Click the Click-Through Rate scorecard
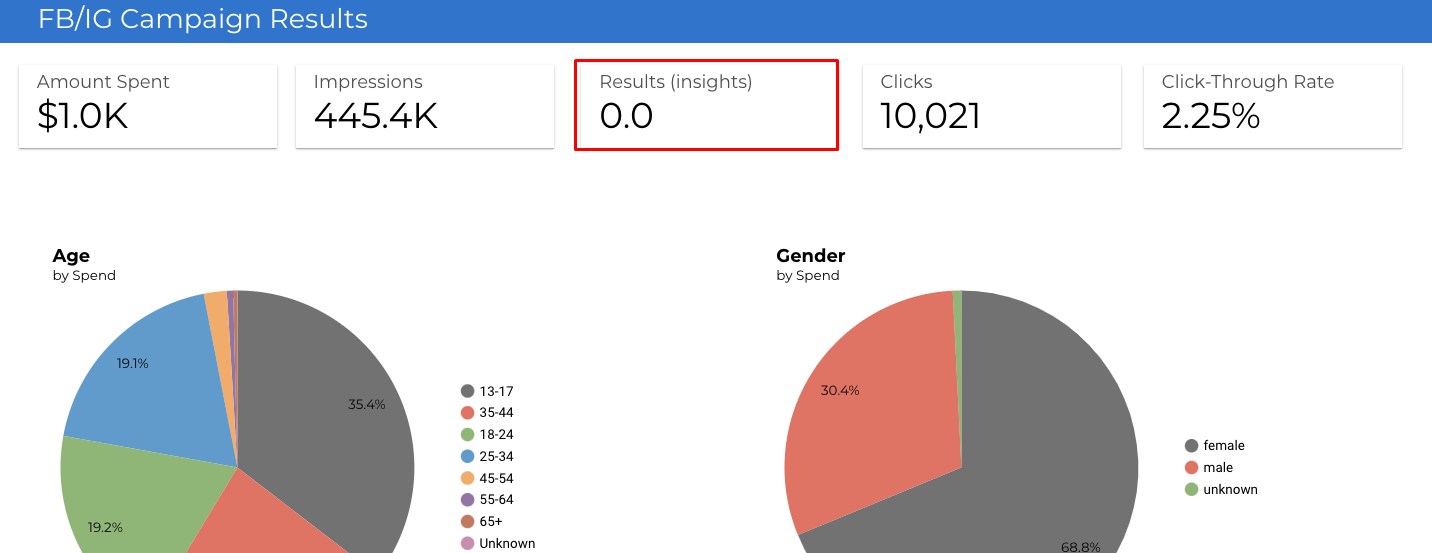The height and width of the screenshot is (553, 1432). click(x=1272, y=106)
